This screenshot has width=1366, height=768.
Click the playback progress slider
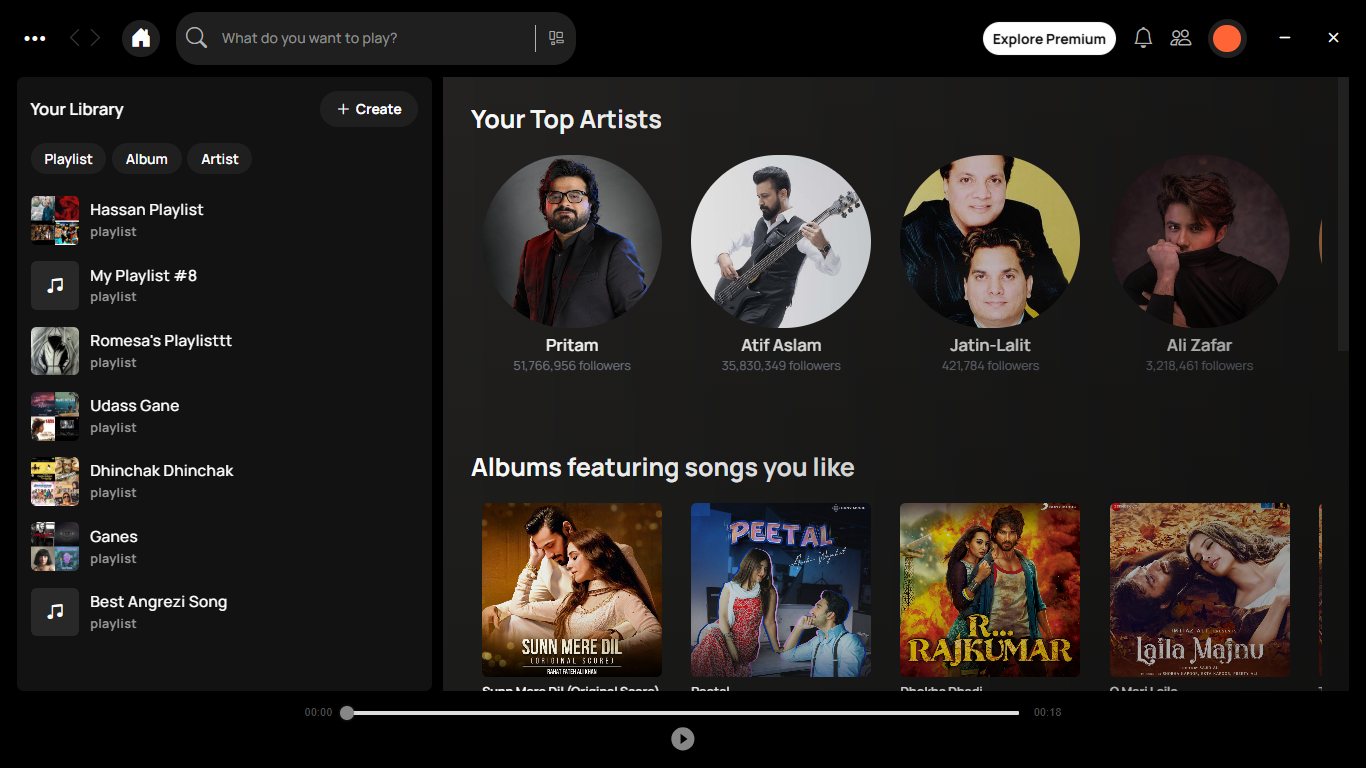tap(682, 713)
